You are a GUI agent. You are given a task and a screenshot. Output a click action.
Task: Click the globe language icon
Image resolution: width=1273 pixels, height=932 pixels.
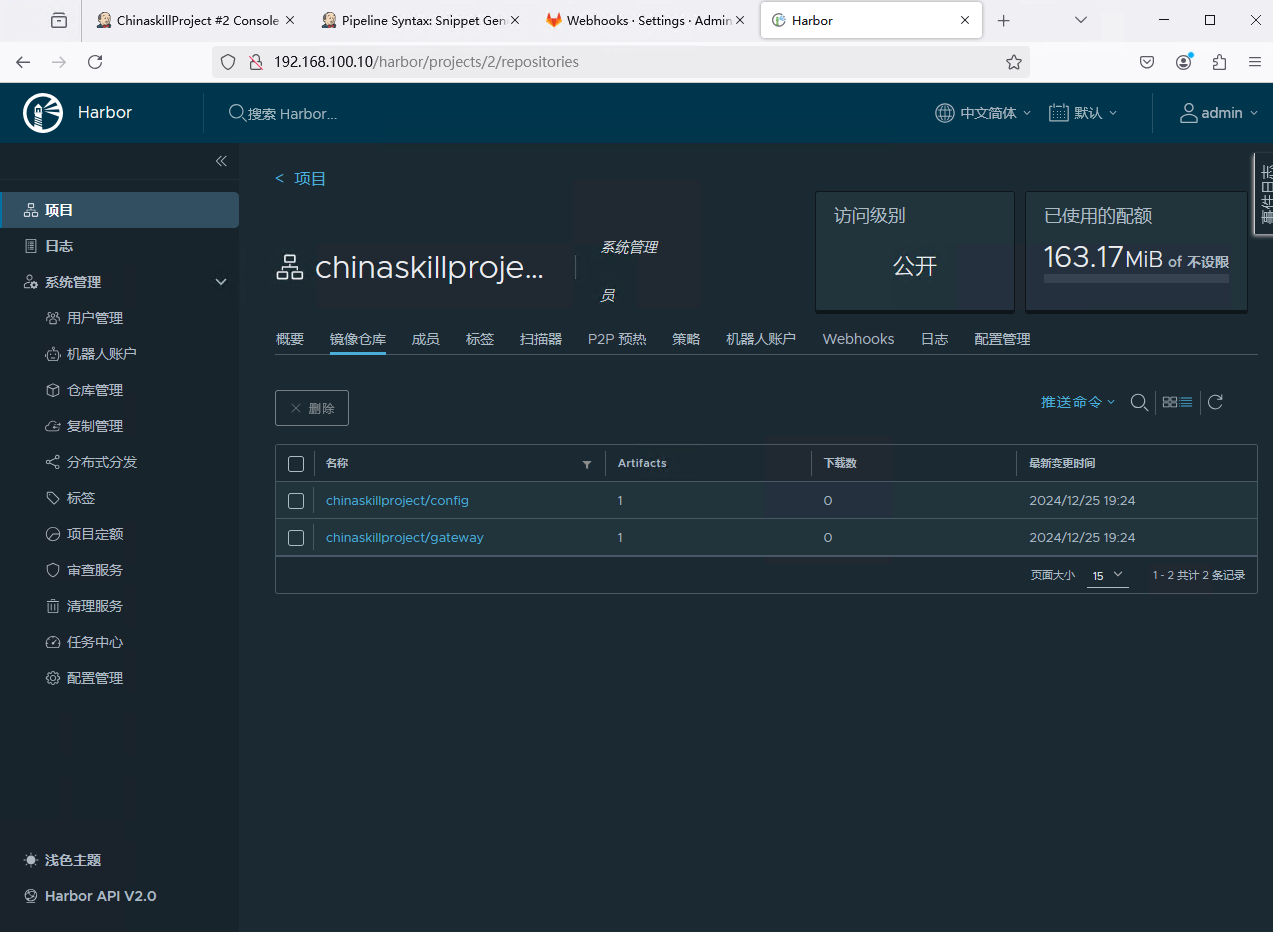(x=944, y=113)
